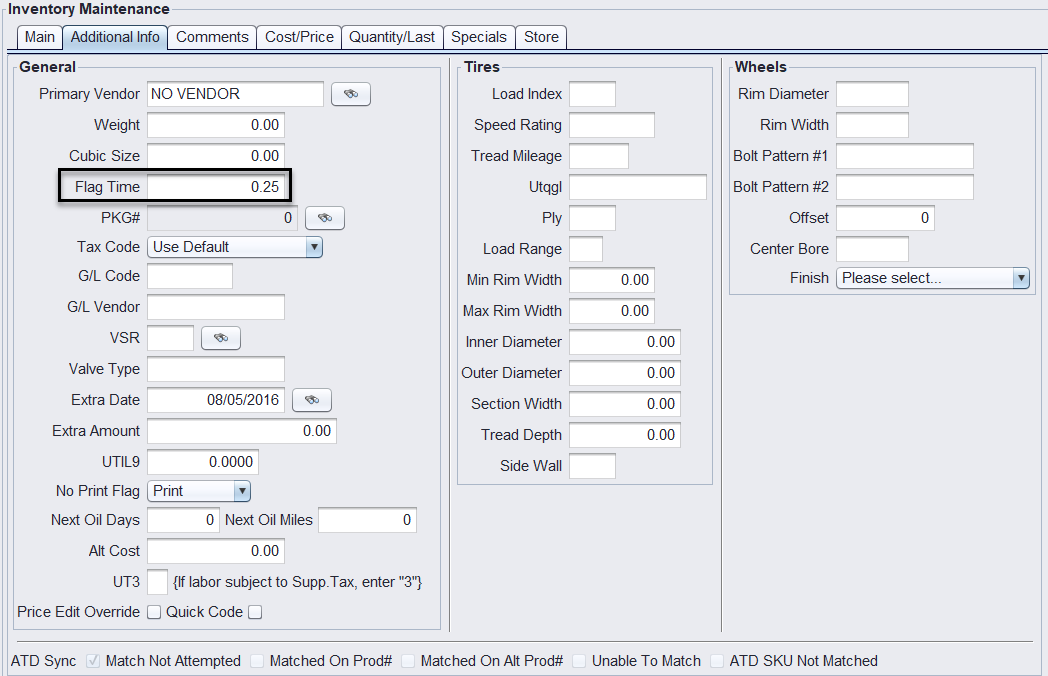Image resolution: width=1048 pixels, height=676 pixels.
Task: Open the Store tab
Action: click(542, 37)
